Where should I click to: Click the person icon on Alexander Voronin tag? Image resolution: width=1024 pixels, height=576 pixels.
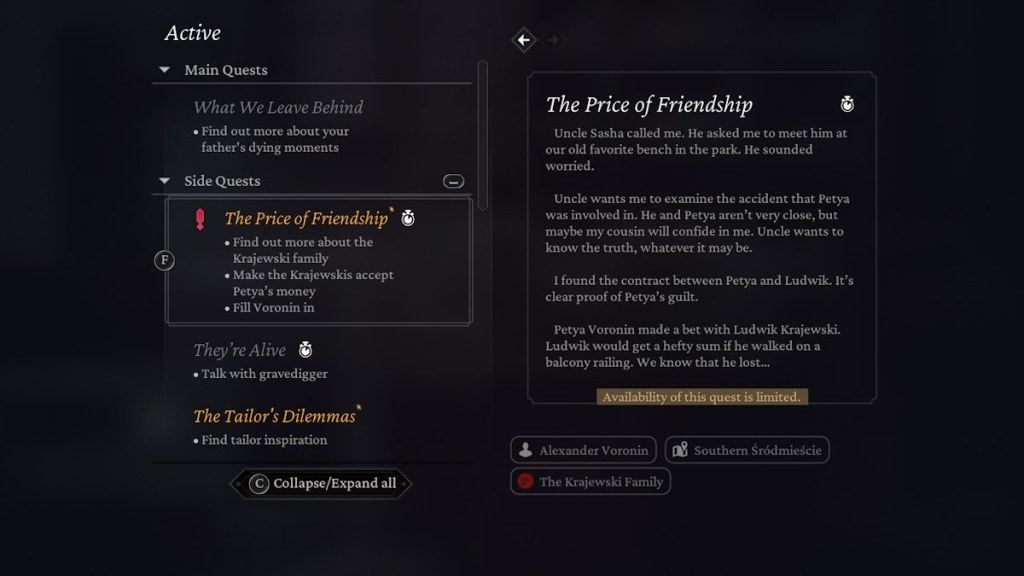(x=526, y=450)
